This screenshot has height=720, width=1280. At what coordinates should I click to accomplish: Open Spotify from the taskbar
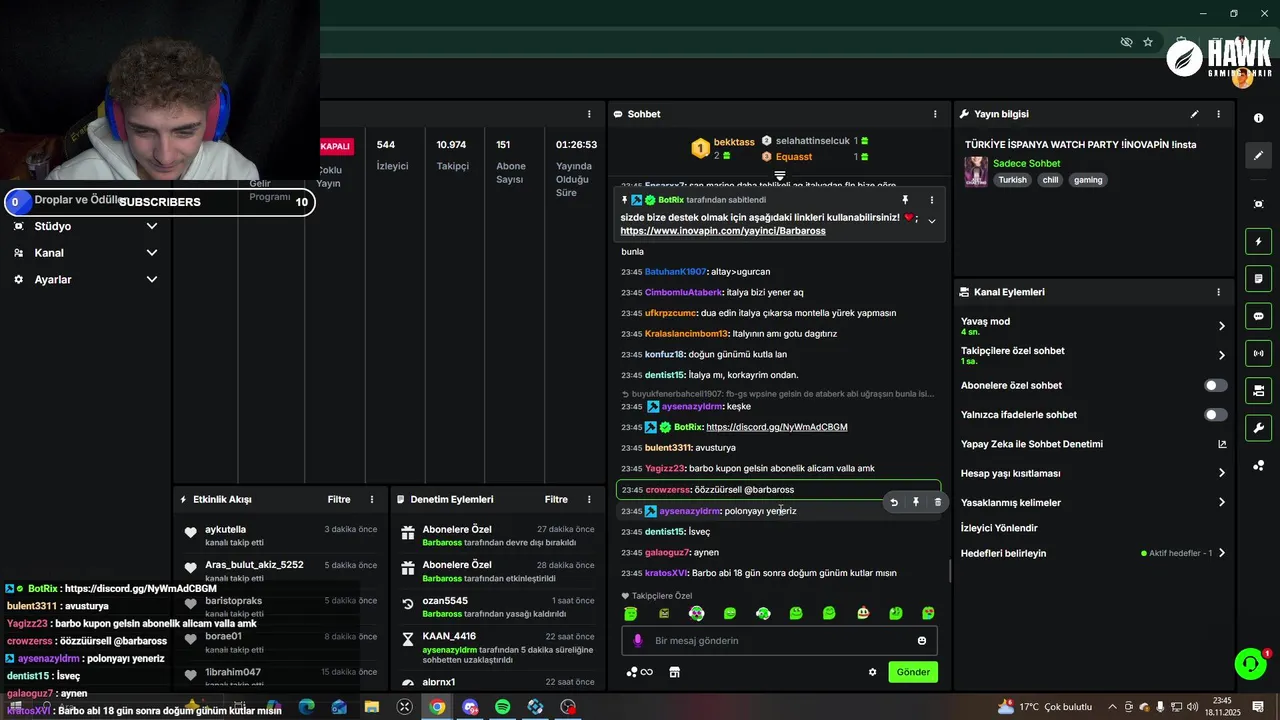(503, 707)
